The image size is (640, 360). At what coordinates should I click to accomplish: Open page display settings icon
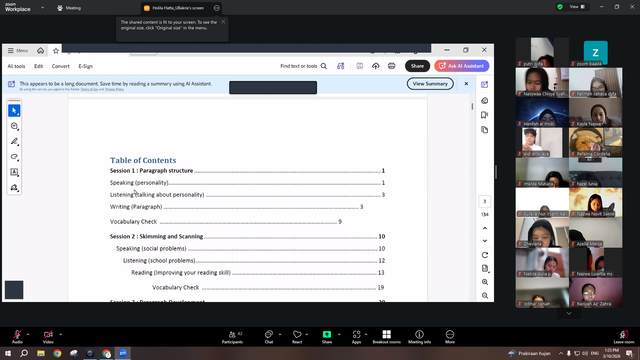484,269
